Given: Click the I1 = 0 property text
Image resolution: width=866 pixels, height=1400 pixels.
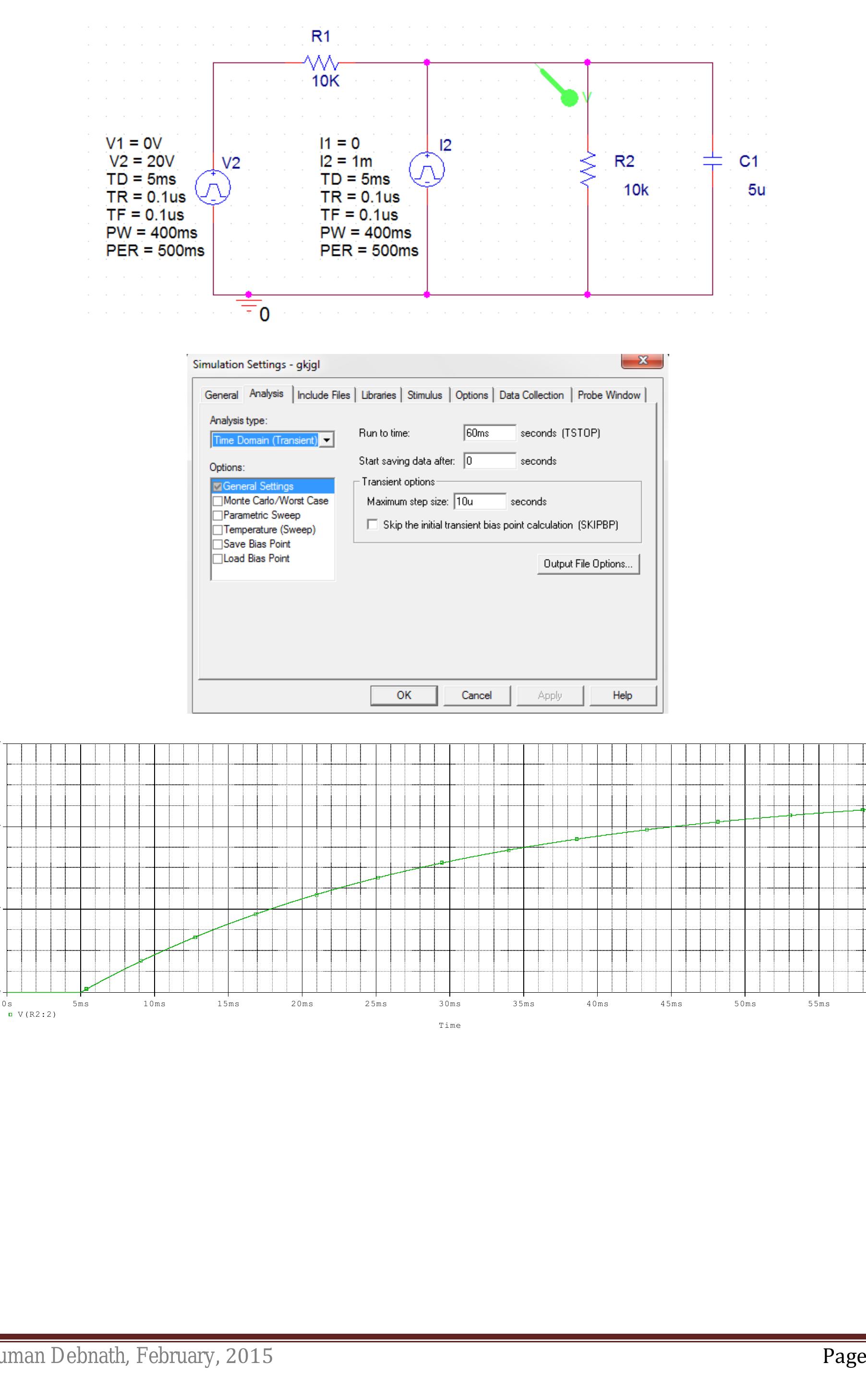Looking at the screenshot, I should tap(340, 143).
